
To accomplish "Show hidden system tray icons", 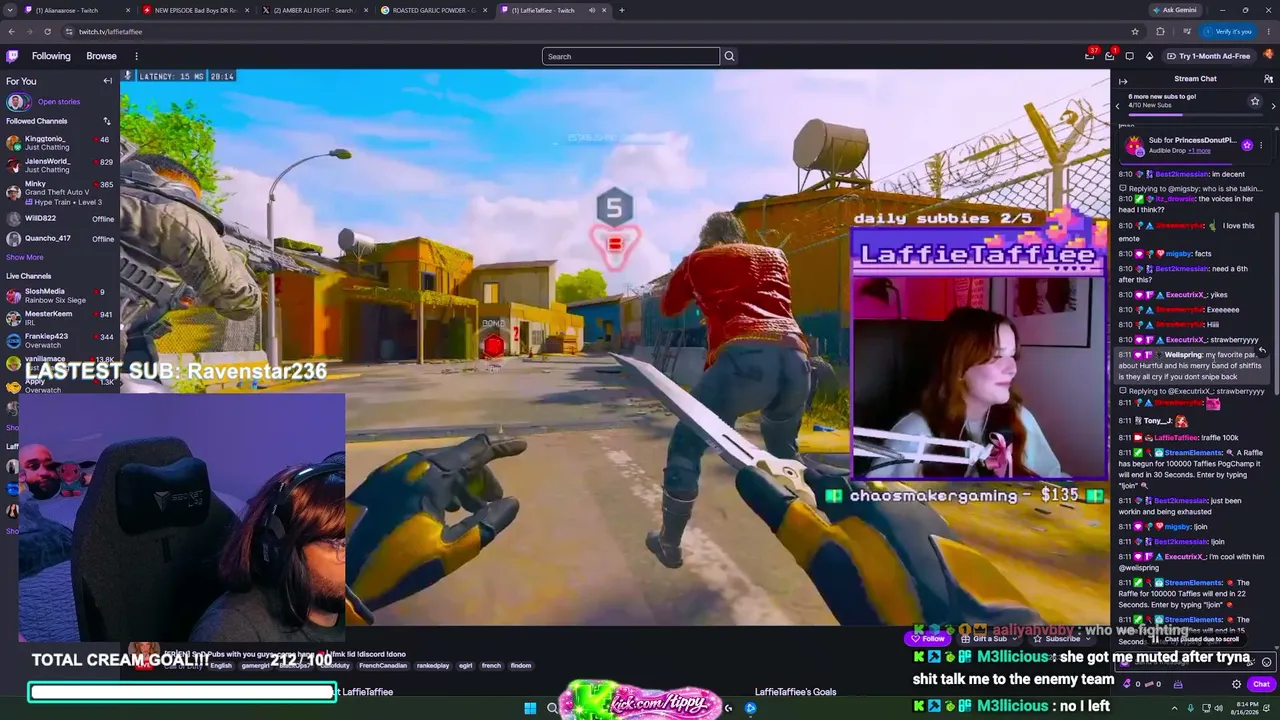I will (x=1174, y=708).
